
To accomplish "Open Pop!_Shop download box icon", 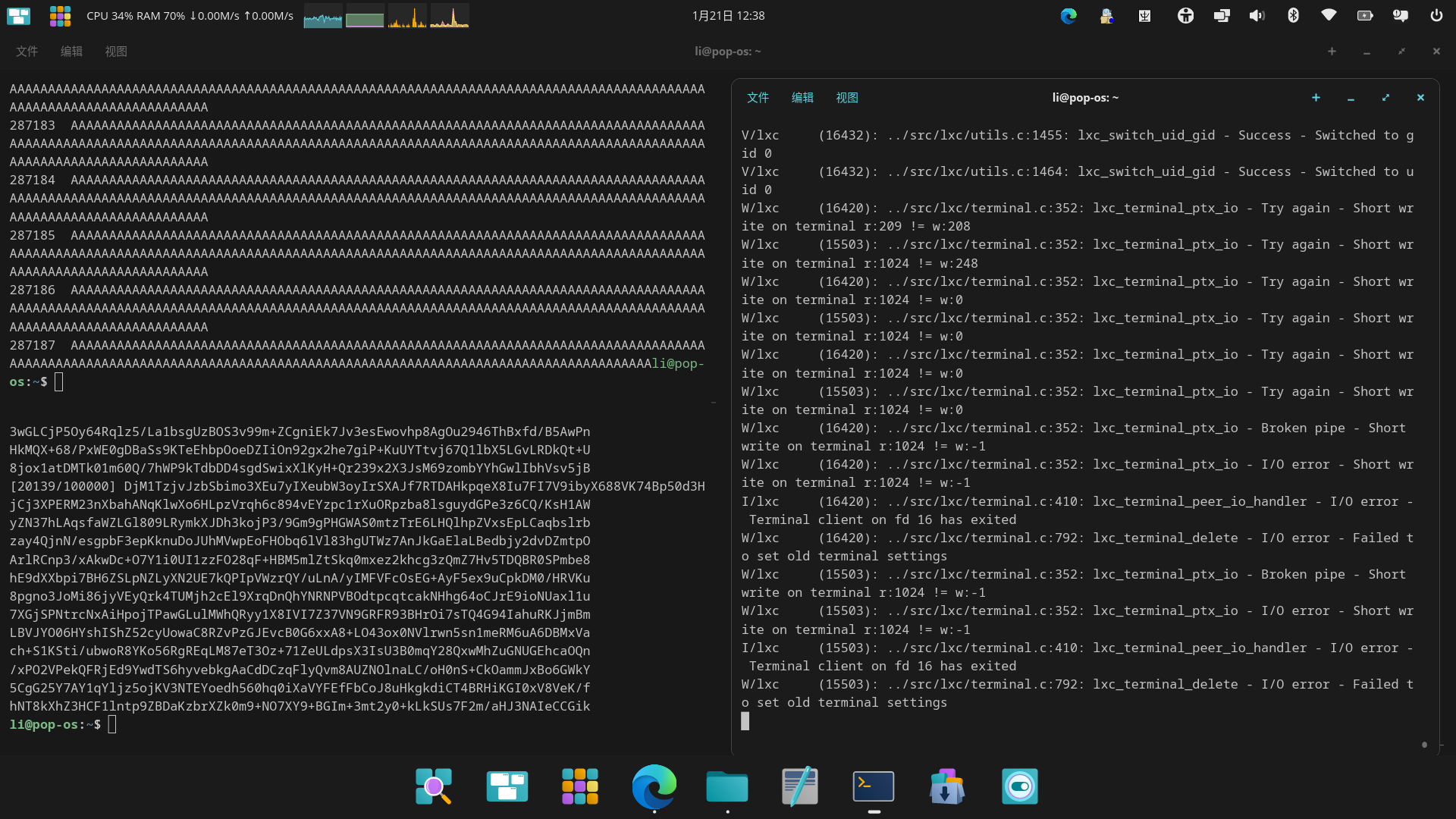I will [x=946, y=786].
